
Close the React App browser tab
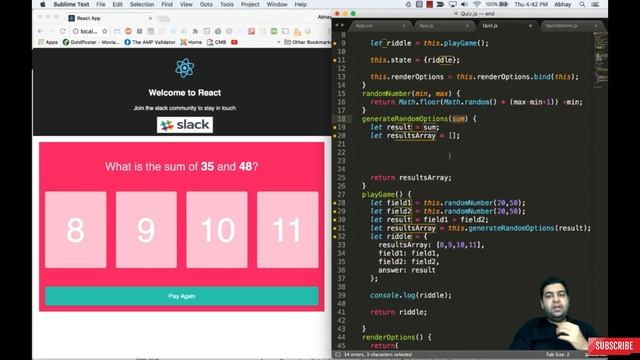[x=150, y=18]
